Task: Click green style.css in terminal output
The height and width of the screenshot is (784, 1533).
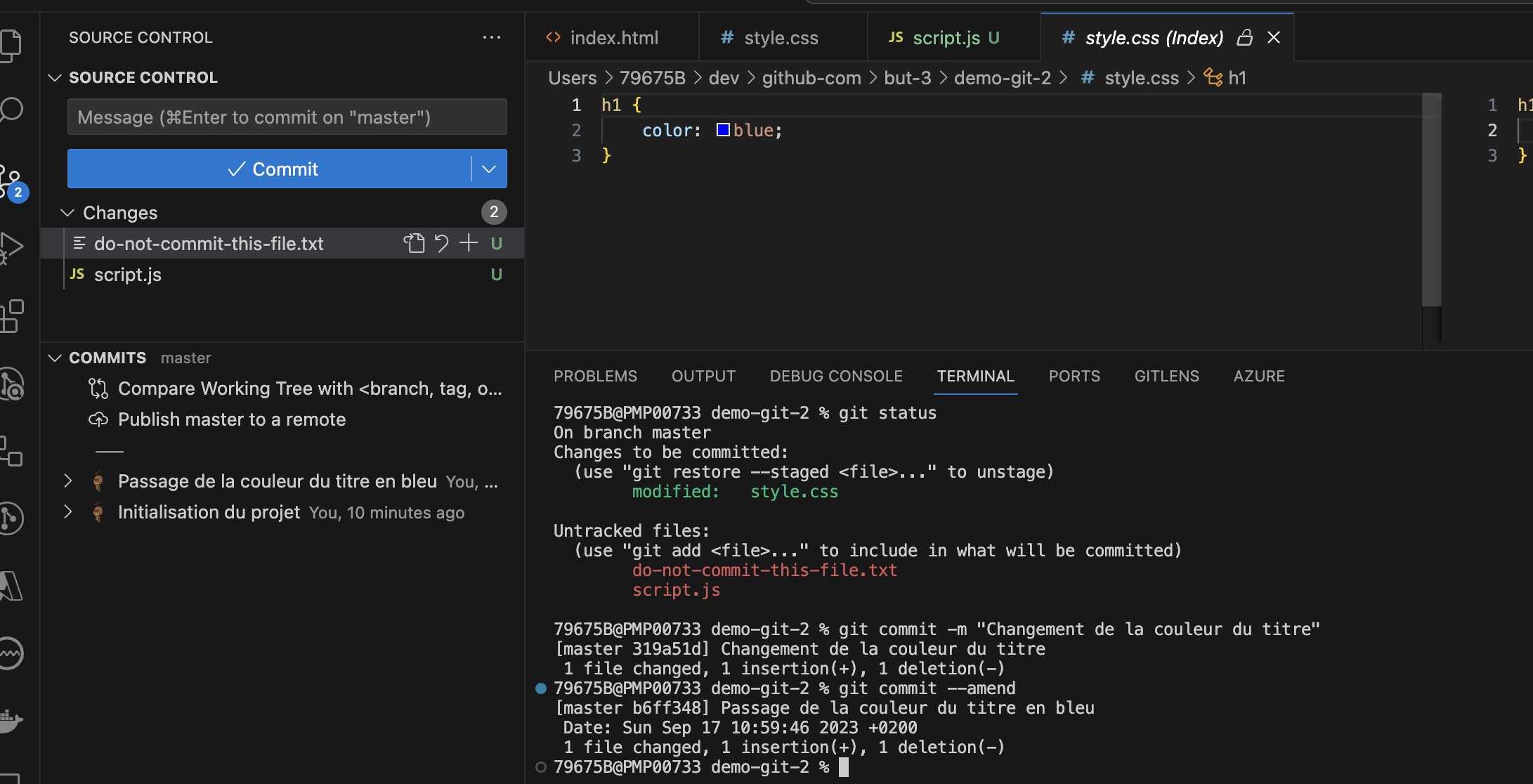Action: point(794,491)
